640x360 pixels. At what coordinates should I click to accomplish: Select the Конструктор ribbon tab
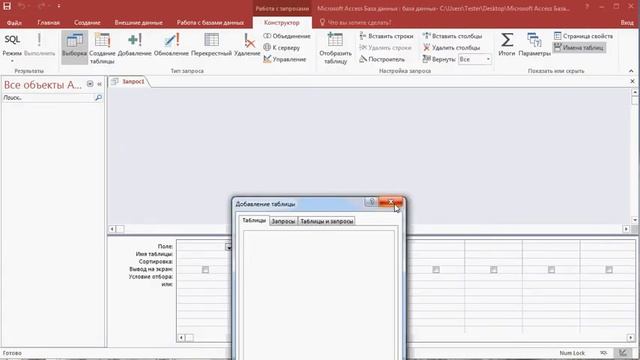coord(282,22)
